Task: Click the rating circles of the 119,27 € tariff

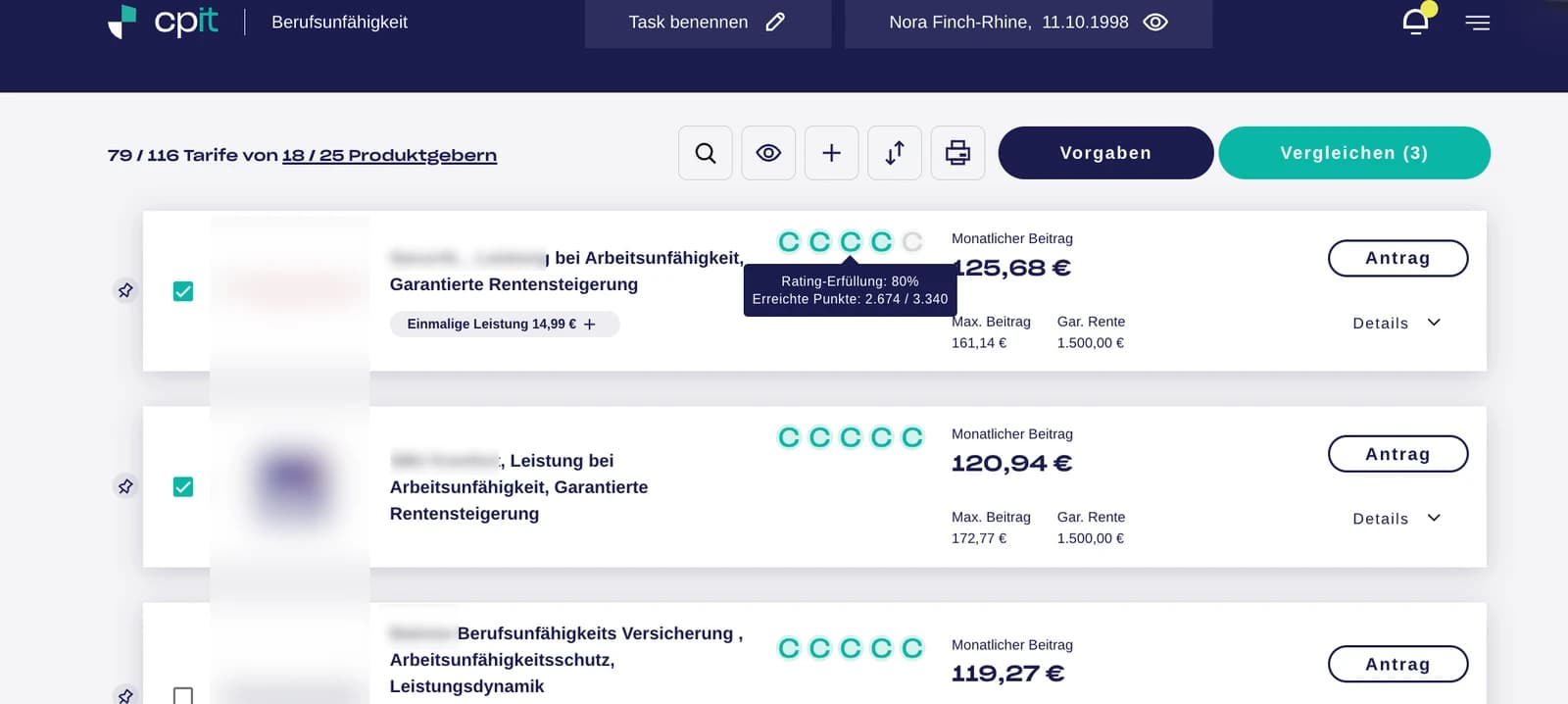Action: tap(851, 647)
